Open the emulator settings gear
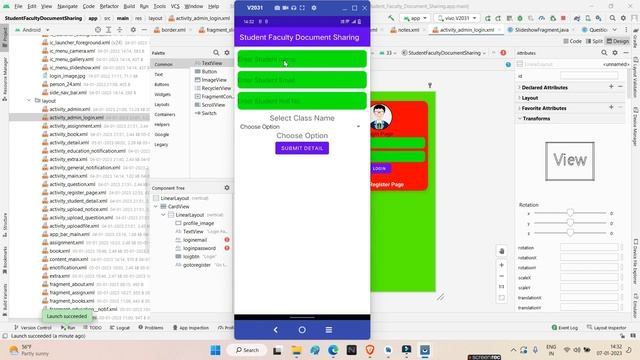The height and width of the screenshot is (360, 640). (314, 8)
